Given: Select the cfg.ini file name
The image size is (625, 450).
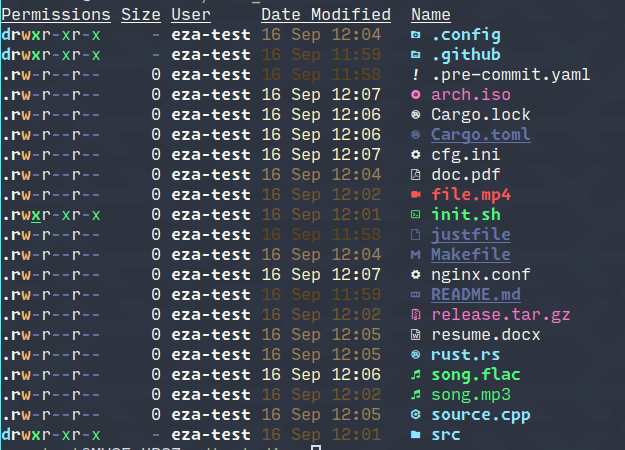Looking at the screenshot, I should click(466, 155).
